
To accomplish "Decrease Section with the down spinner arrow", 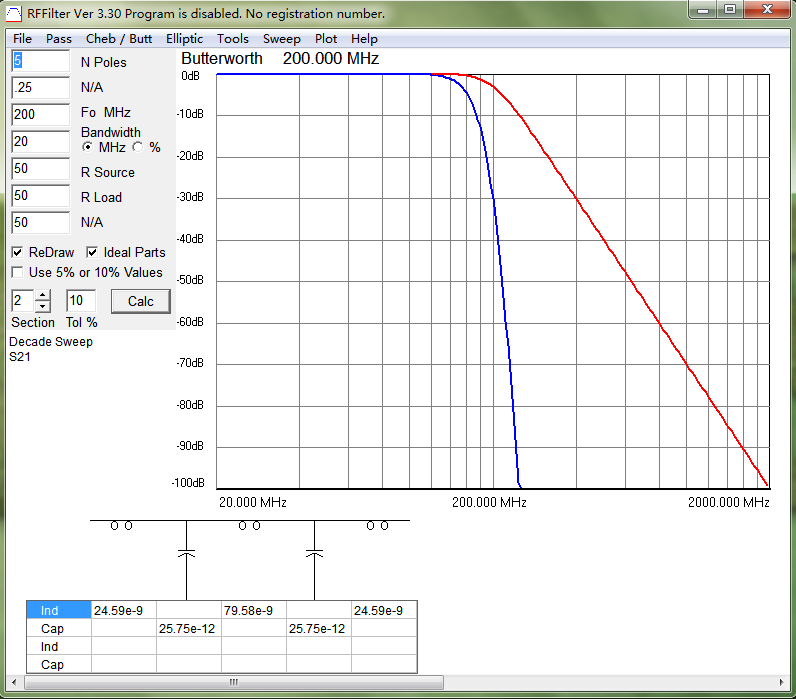I will (x=43, y=307).
